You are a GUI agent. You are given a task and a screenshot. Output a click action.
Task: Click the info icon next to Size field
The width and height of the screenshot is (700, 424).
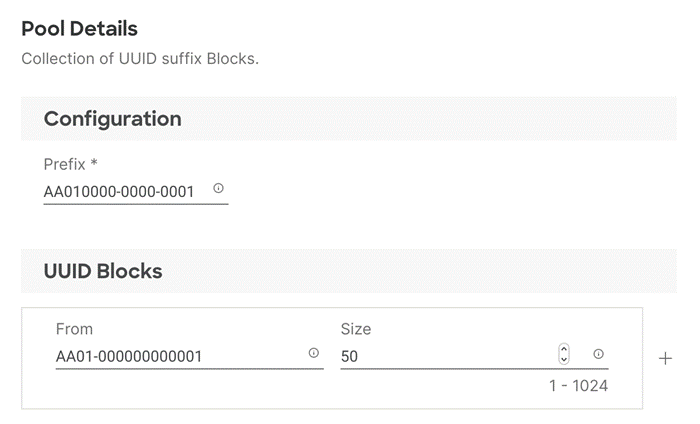click(x=598, y=353)
